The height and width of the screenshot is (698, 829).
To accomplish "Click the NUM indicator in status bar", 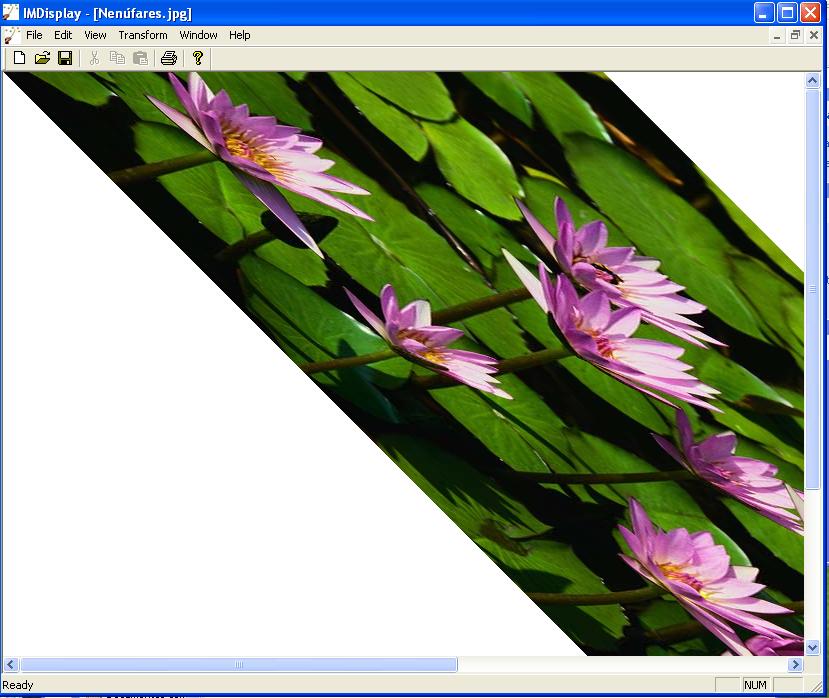I will pyautogui.click(x=756, y=685).
